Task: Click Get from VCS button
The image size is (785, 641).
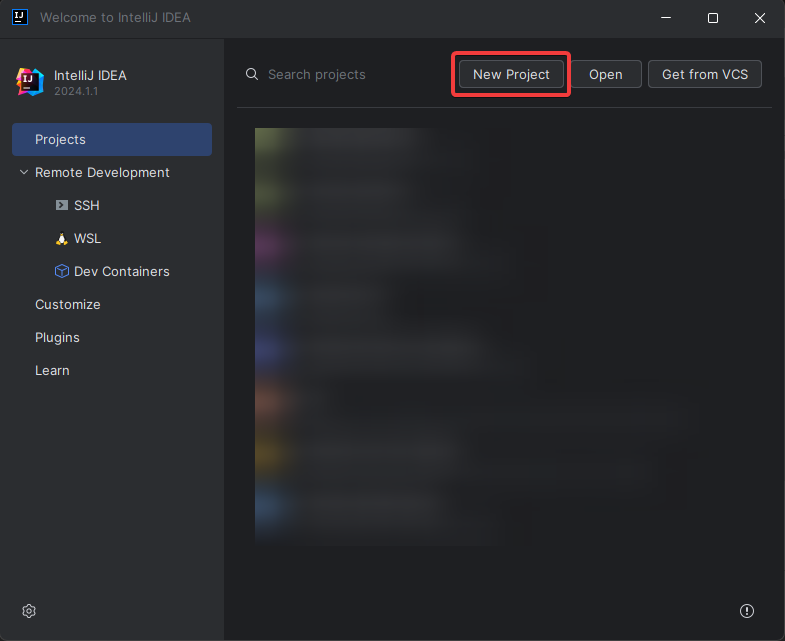Action: [x=704, y=75]
